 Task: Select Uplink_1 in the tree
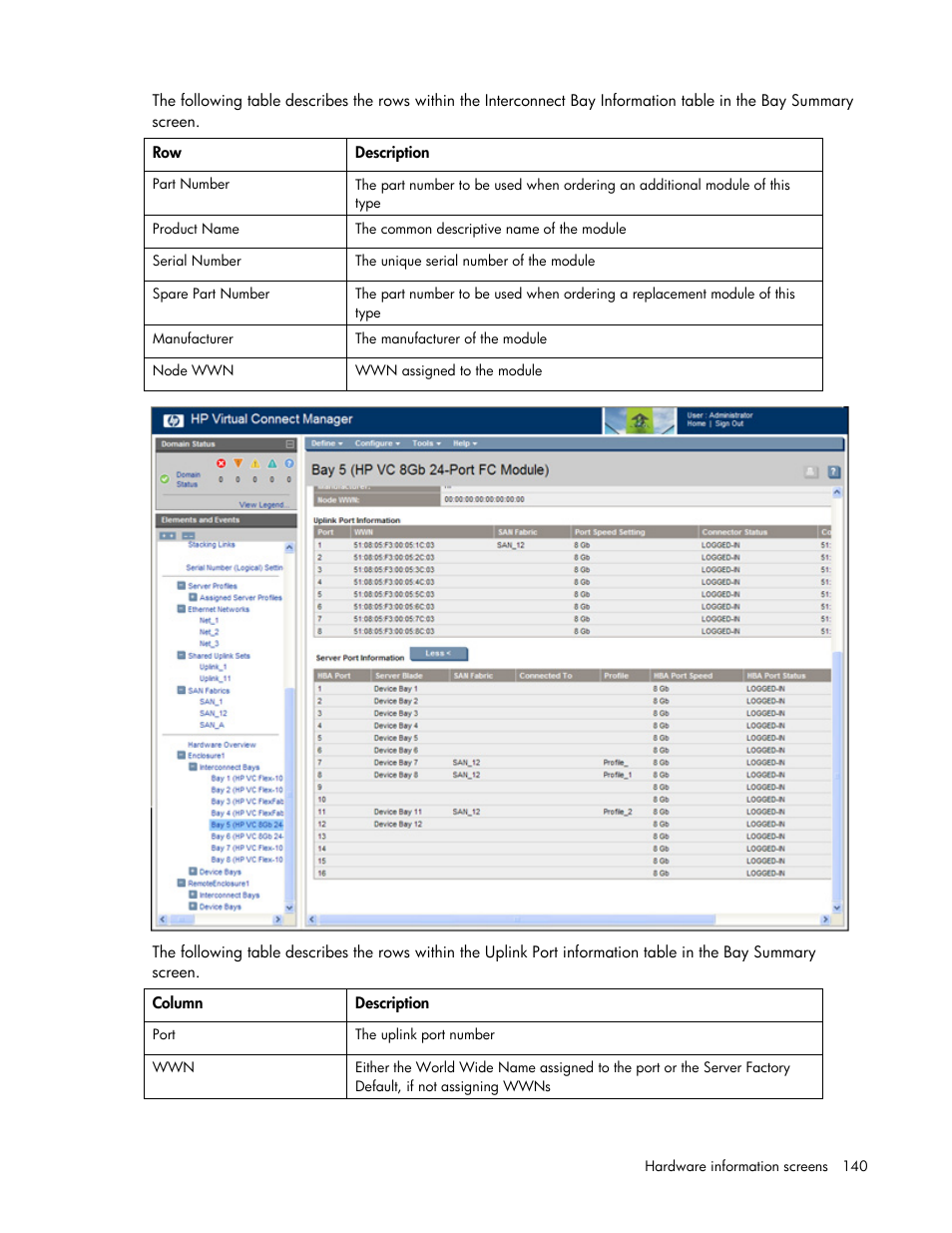pyautogui.click(x=213, y=667)
